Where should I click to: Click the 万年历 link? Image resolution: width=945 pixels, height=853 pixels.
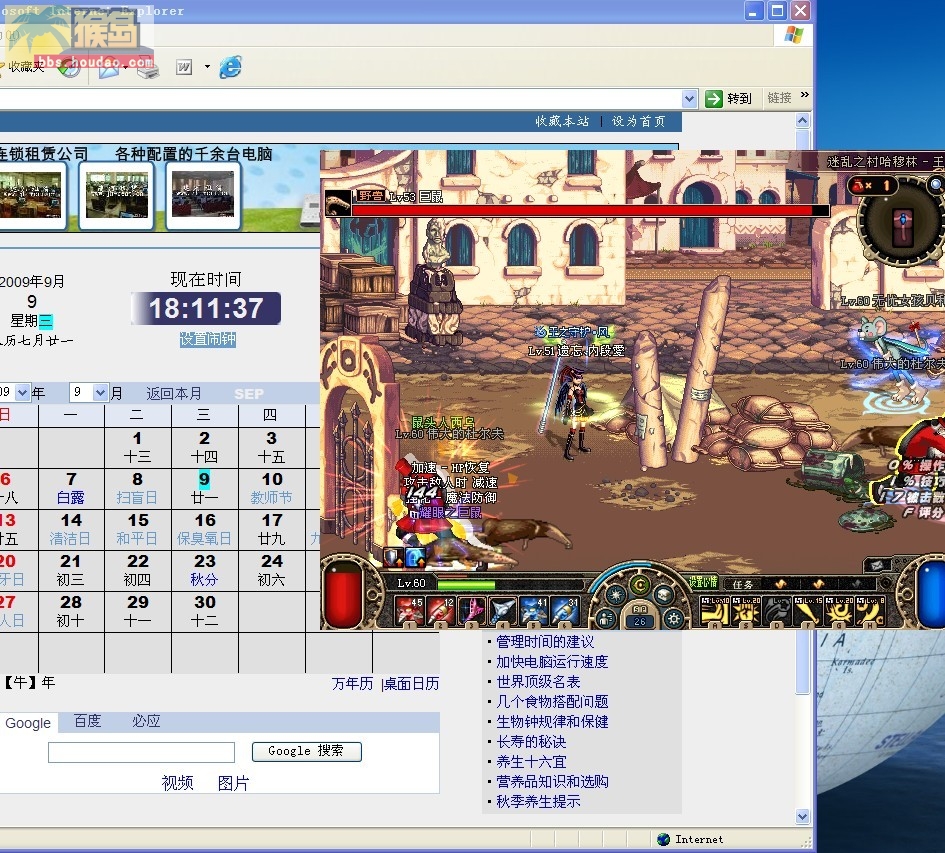click(353, 684)
